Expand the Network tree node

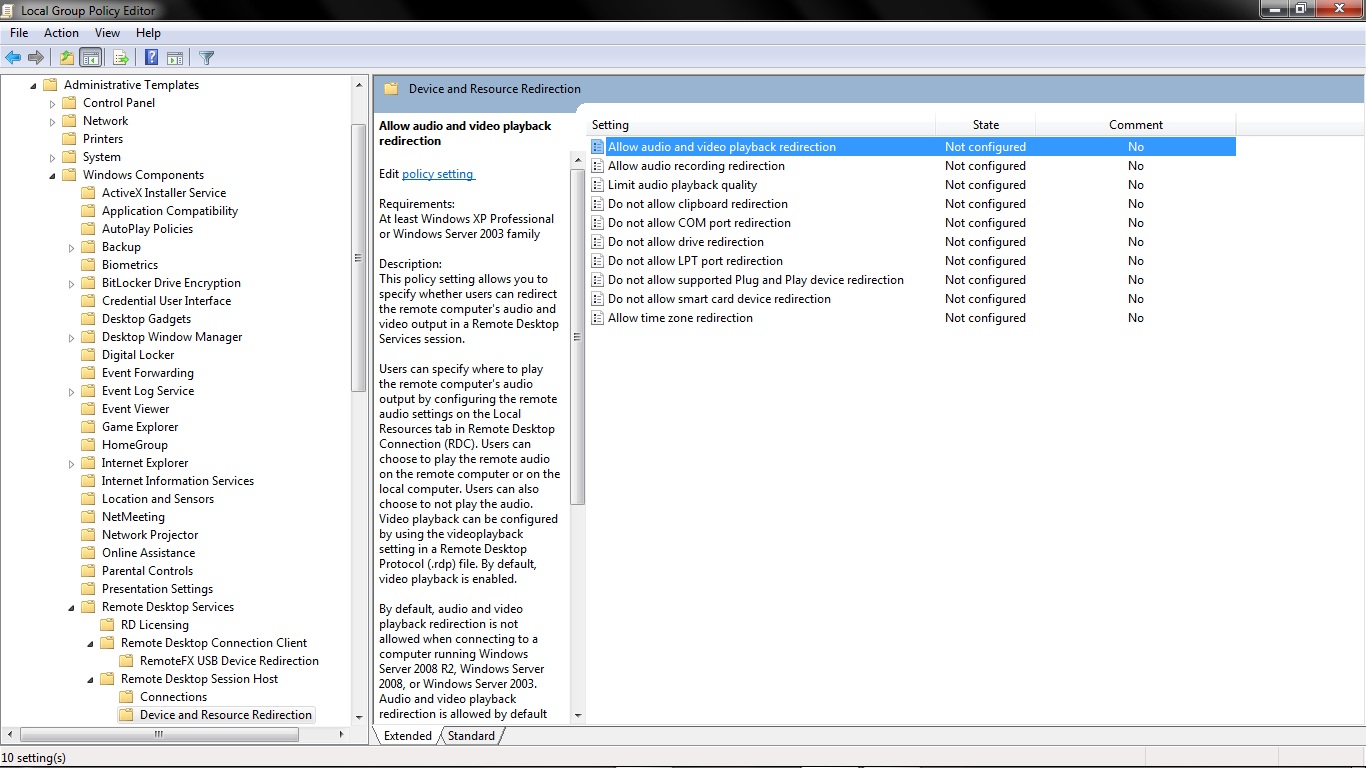(x=52, y=121)
